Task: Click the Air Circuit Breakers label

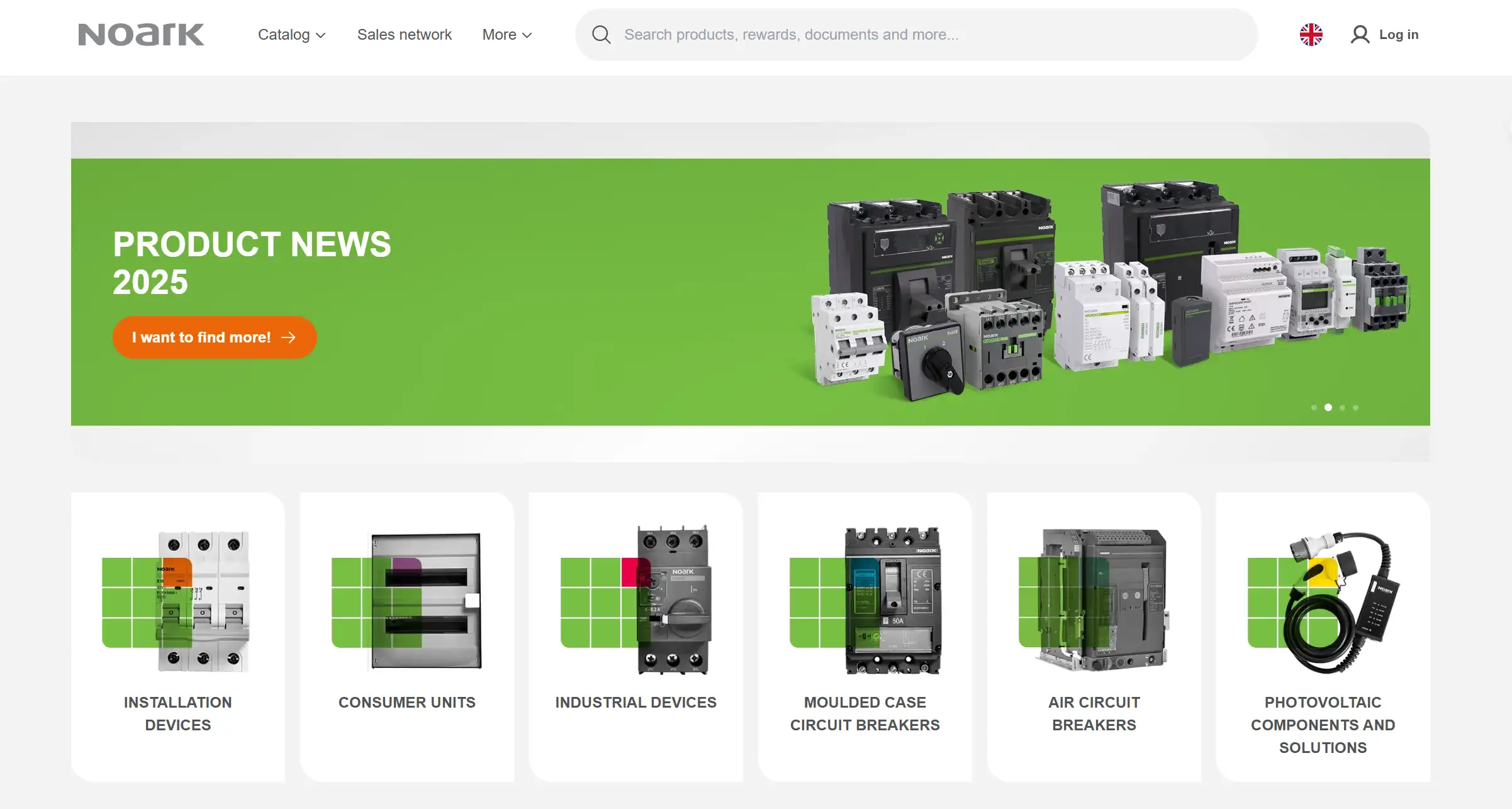Action: pyautogui.click(x=1094, y=713)
